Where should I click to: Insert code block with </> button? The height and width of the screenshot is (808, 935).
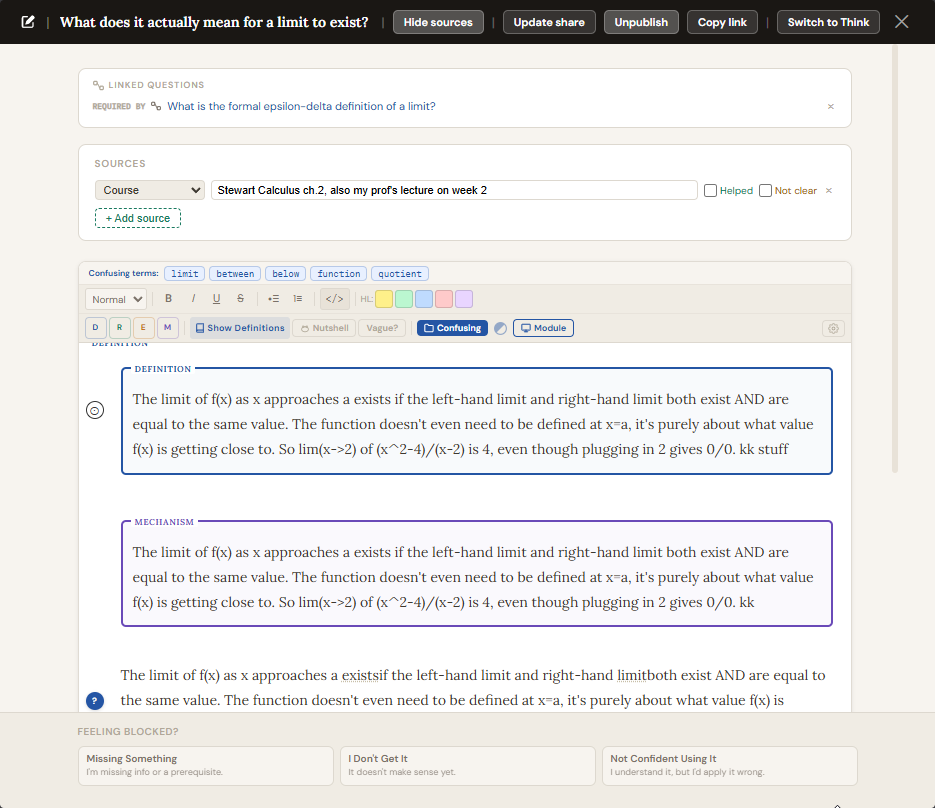[335, 299]
